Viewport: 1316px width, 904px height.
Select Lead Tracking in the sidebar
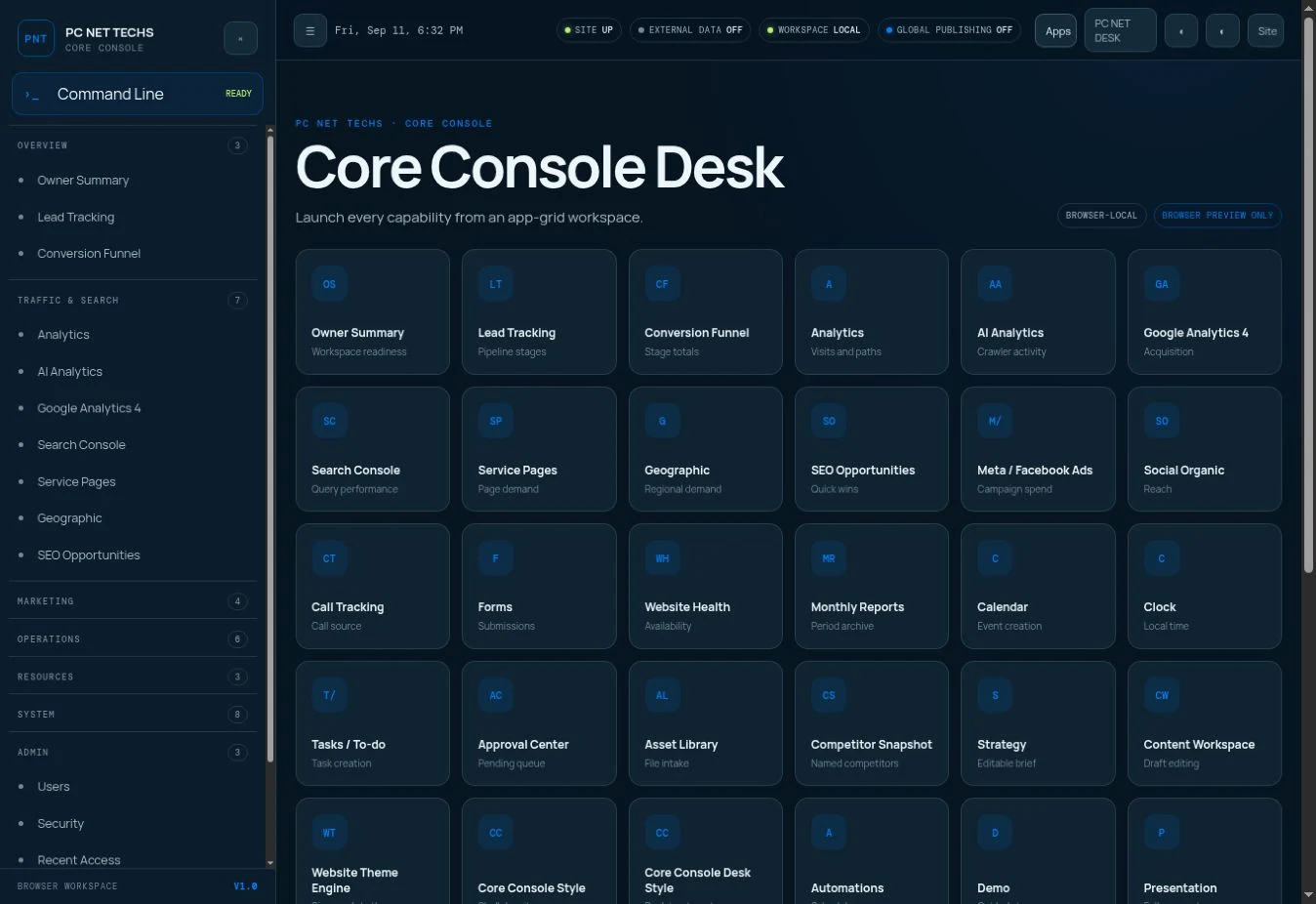click(x=133, y=217)
